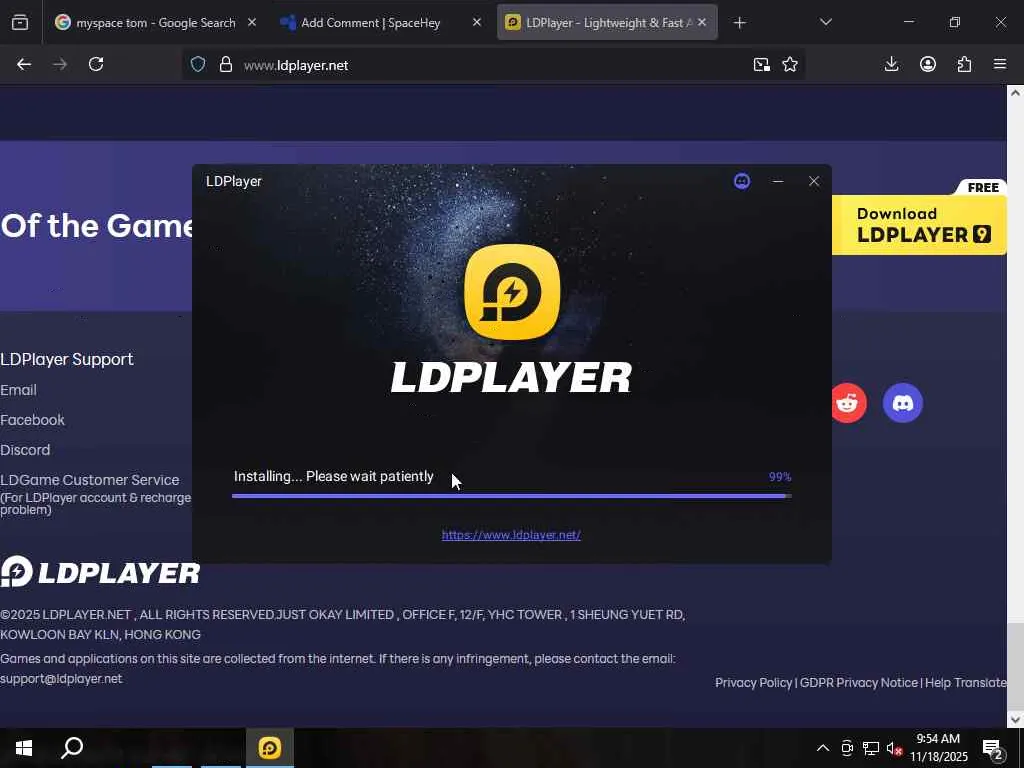This screenshot has width=1024, height=768.
Task: Switch to the Add Comment SpaceHey tab
Action: pyautogui.click(x=370, y=23)
